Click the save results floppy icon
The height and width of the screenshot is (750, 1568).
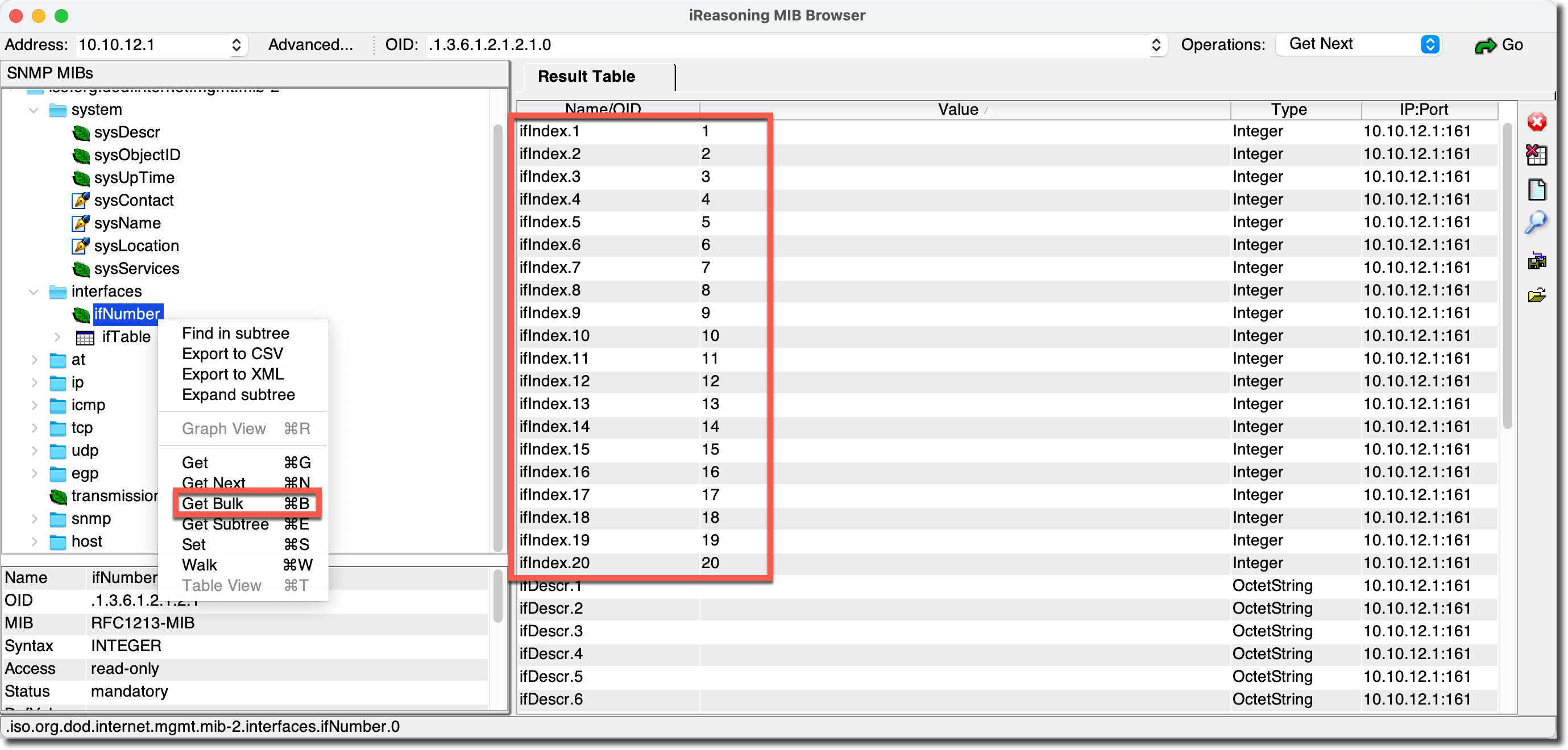click(1536, 261)
